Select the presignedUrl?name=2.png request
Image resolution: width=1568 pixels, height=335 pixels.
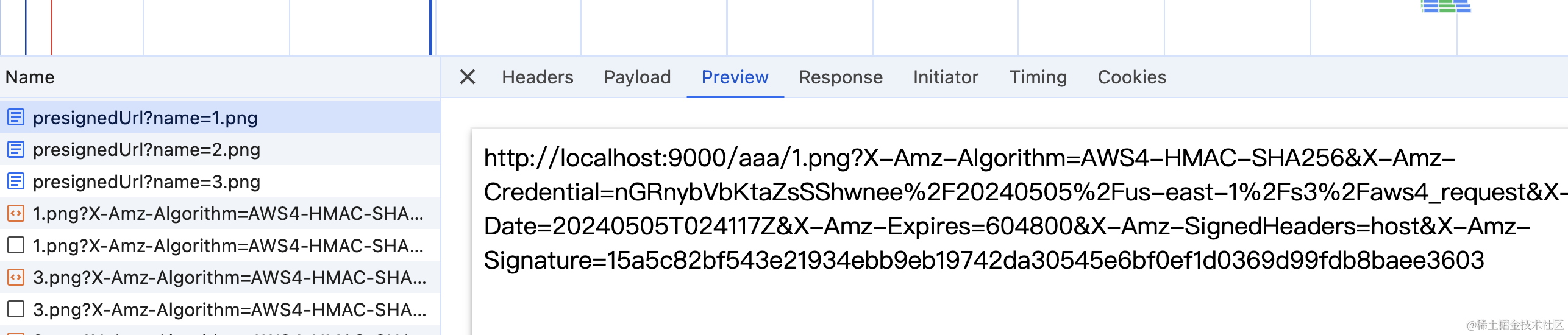coord(146,150)
